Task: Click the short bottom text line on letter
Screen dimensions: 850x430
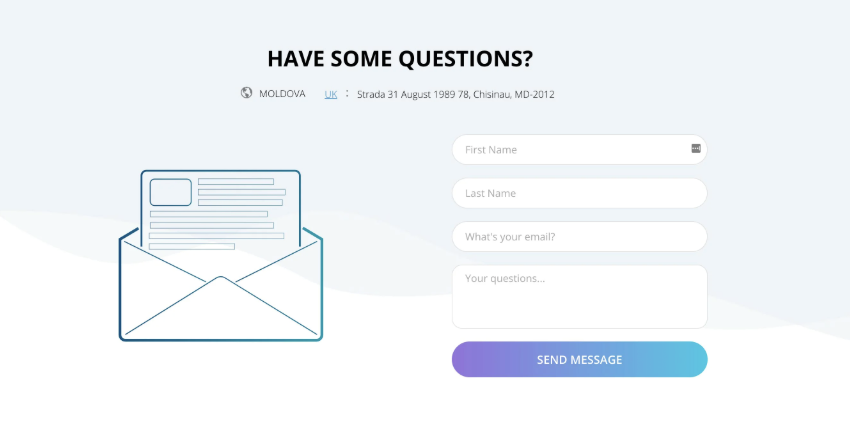Action: point(191,246)
